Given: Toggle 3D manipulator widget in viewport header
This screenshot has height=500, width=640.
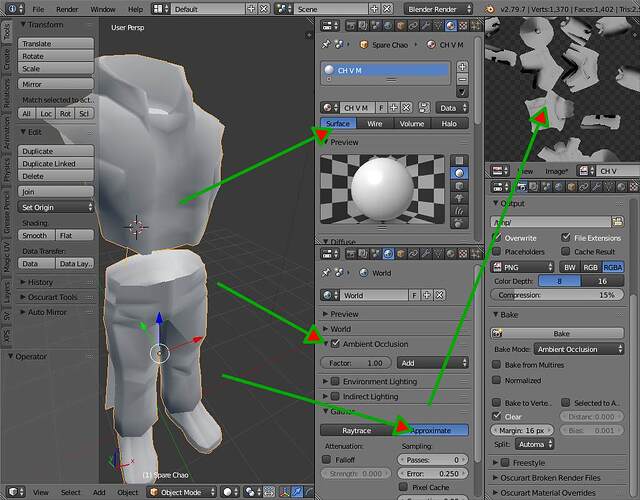Looking at the screenshot, I should click(x=285, y=492).
